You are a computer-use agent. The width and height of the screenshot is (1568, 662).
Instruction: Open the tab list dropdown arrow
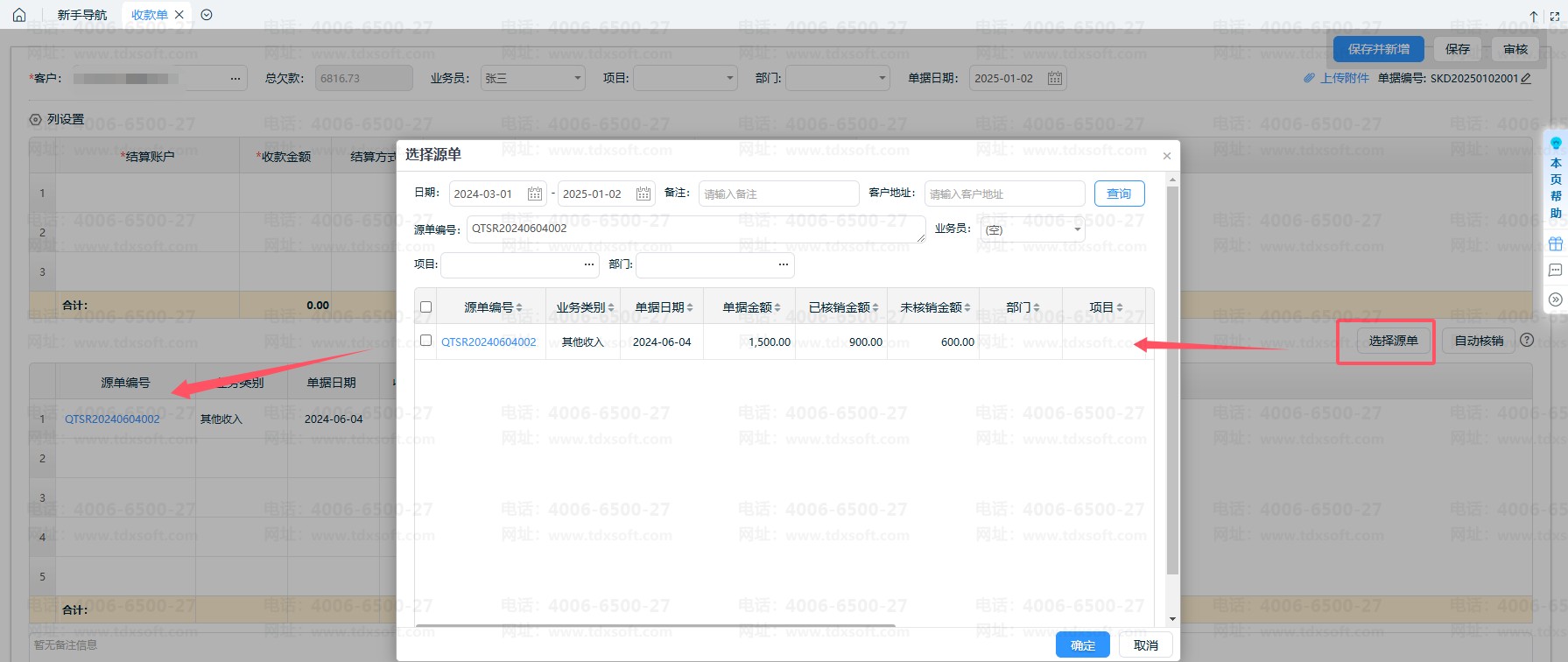click(x=207, y=15)
